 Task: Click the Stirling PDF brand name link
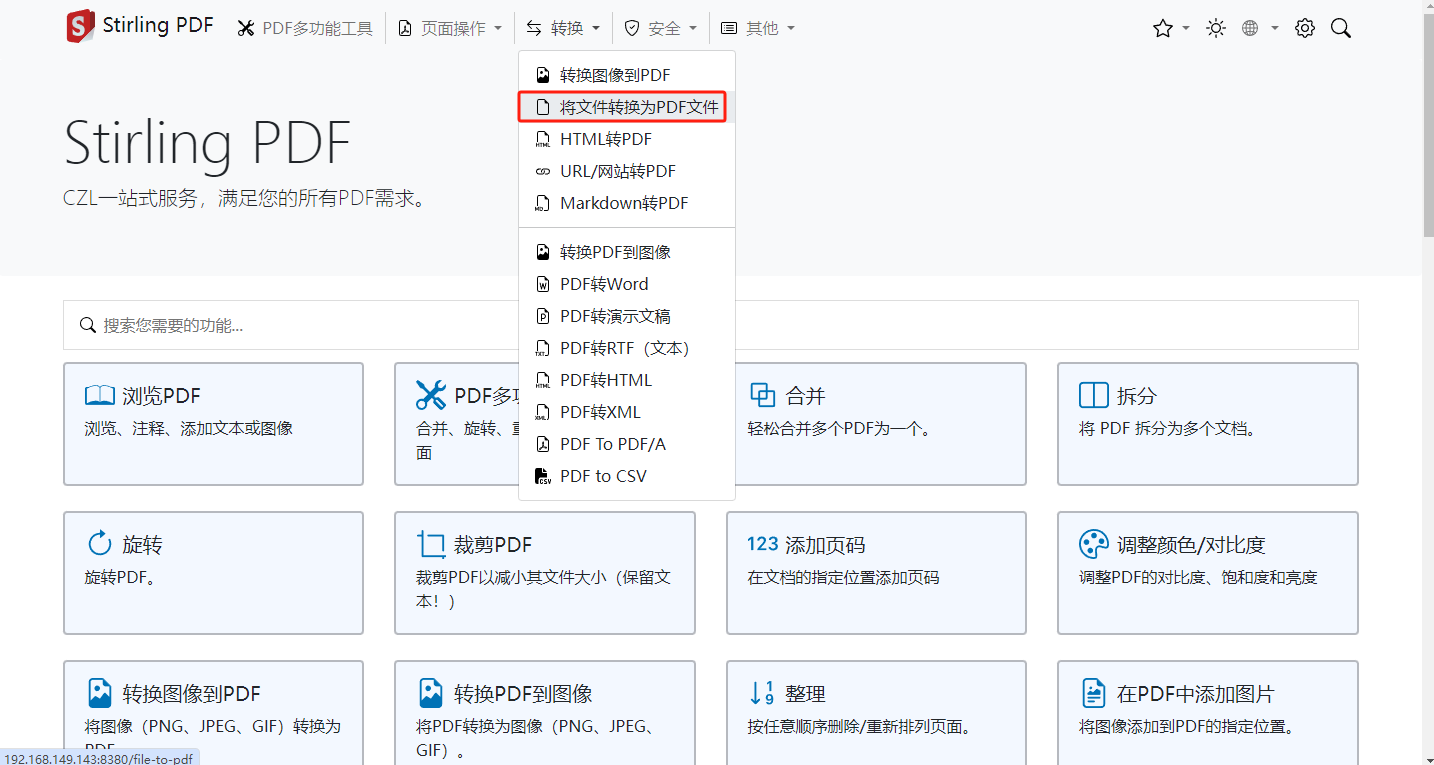[158, 26]
